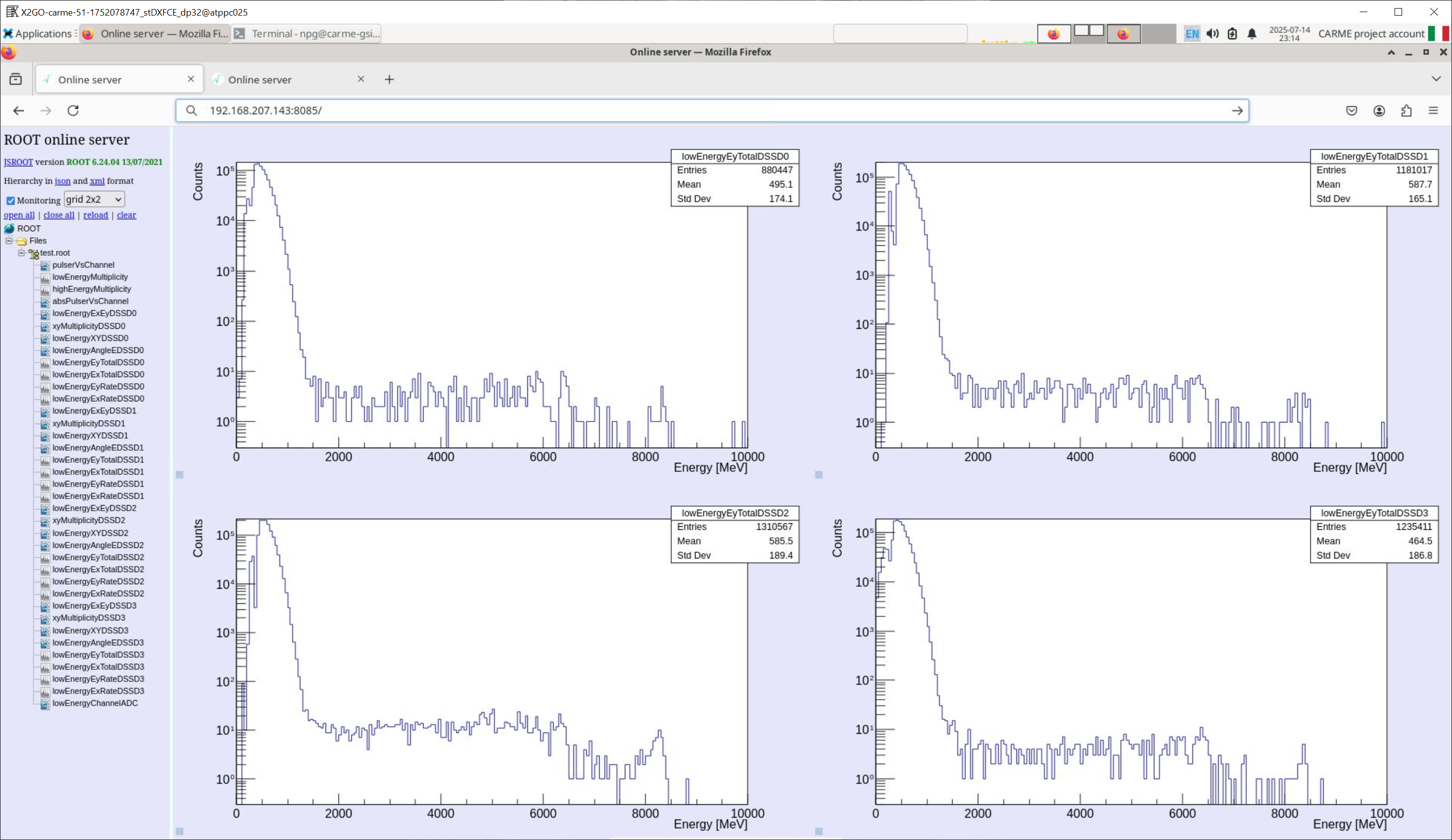Screen dimensions: 1452x840
Task: Collapse the Files folder node
Action: 9,241
